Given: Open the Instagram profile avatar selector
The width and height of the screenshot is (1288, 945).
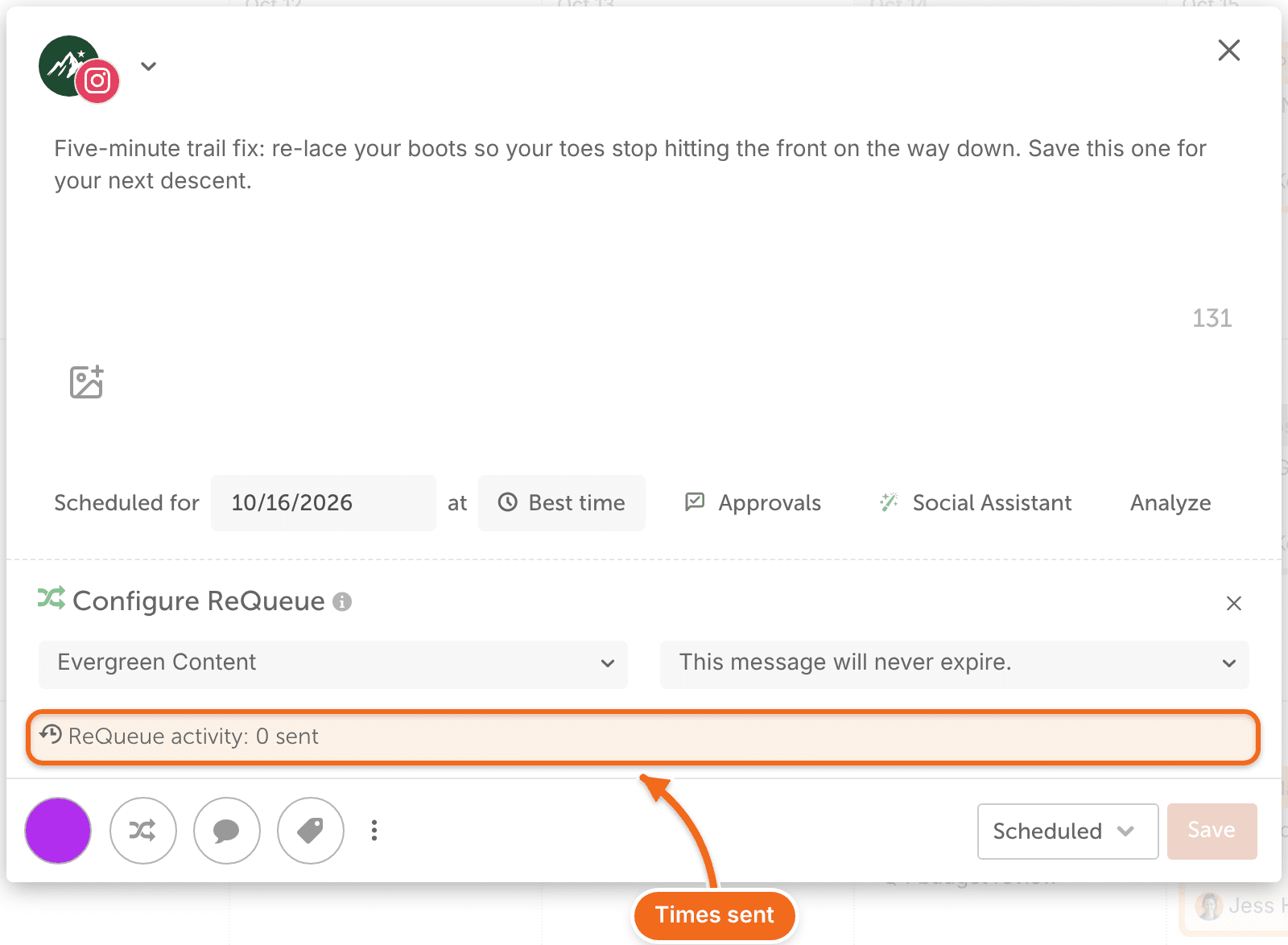Looking at the screenshot, I should pos(79,69).
